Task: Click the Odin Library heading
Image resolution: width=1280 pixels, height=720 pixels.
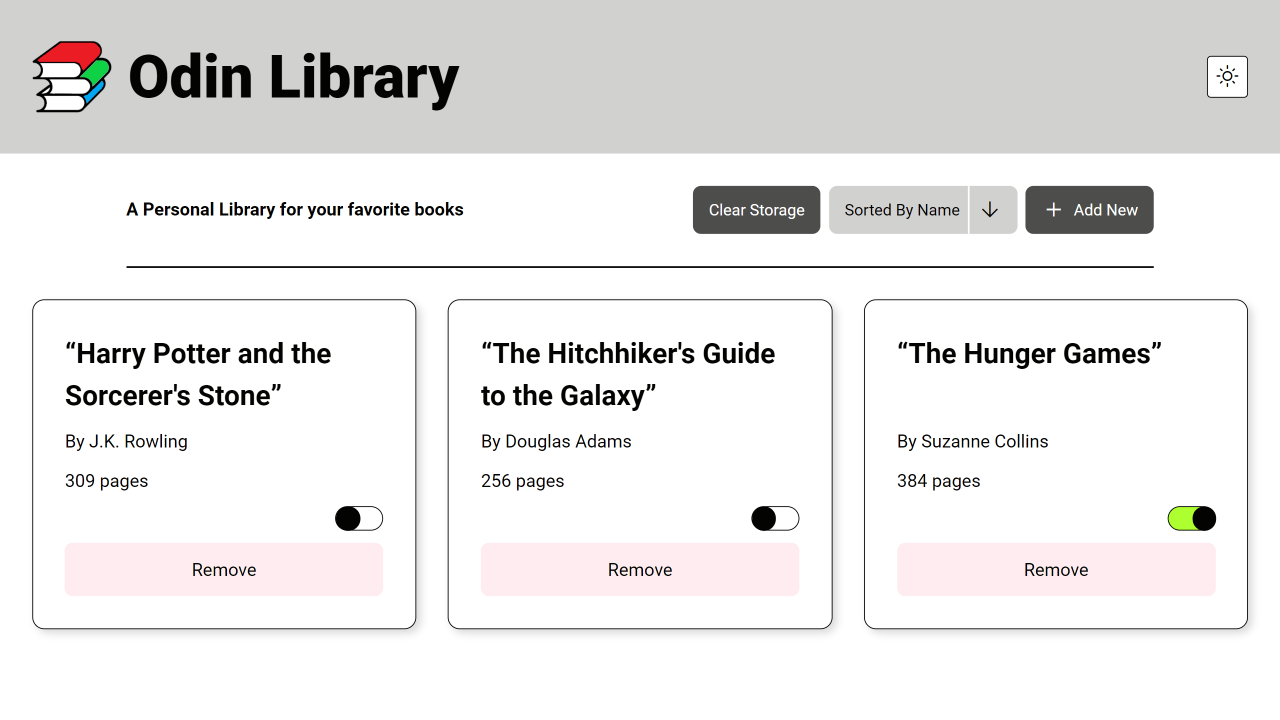Action: pos(294,78)
